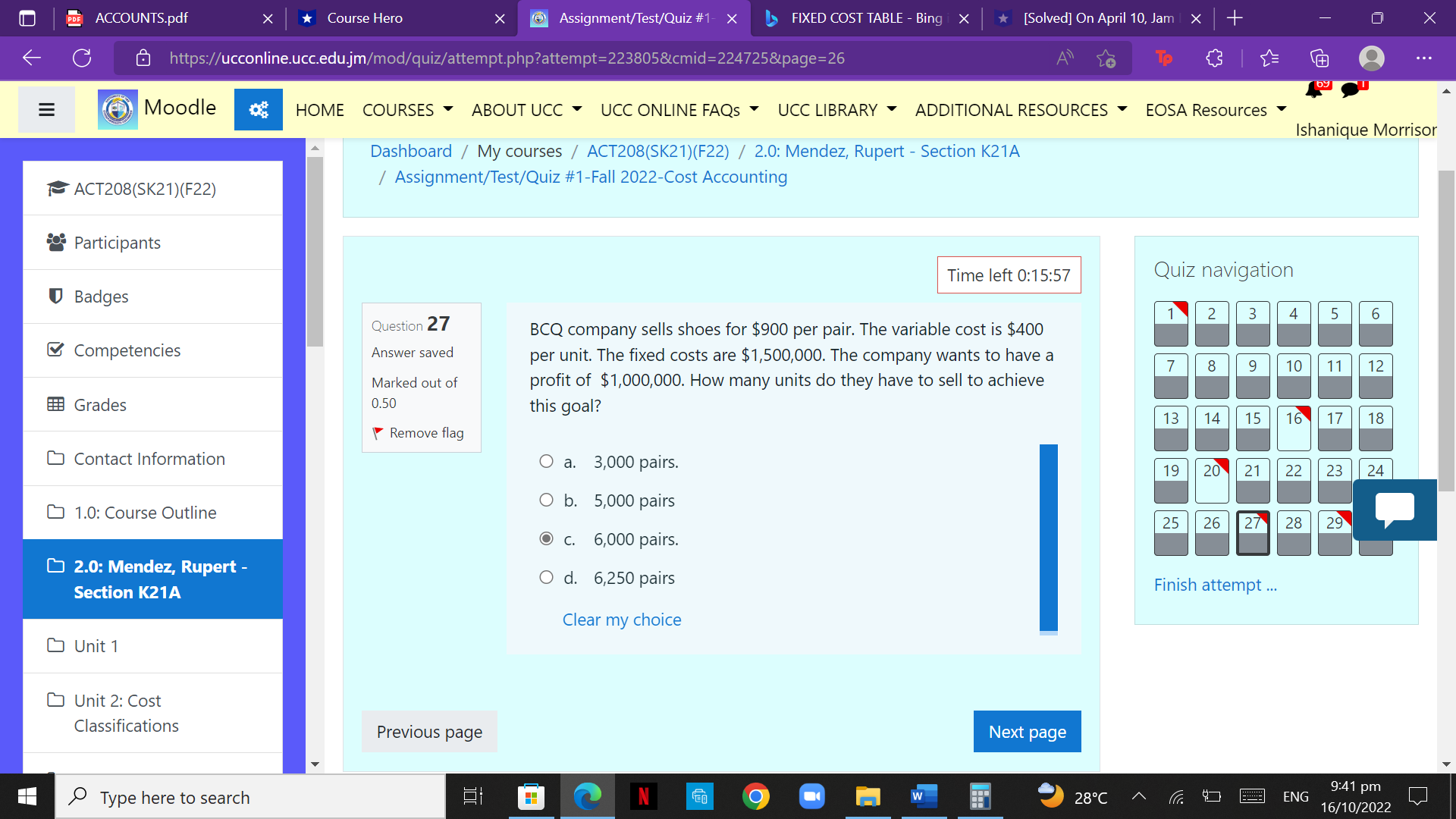Image resolution: width=1456 pixels, height=819 pixels.
Task: Click the Next page button
Action: point(1027,731)
